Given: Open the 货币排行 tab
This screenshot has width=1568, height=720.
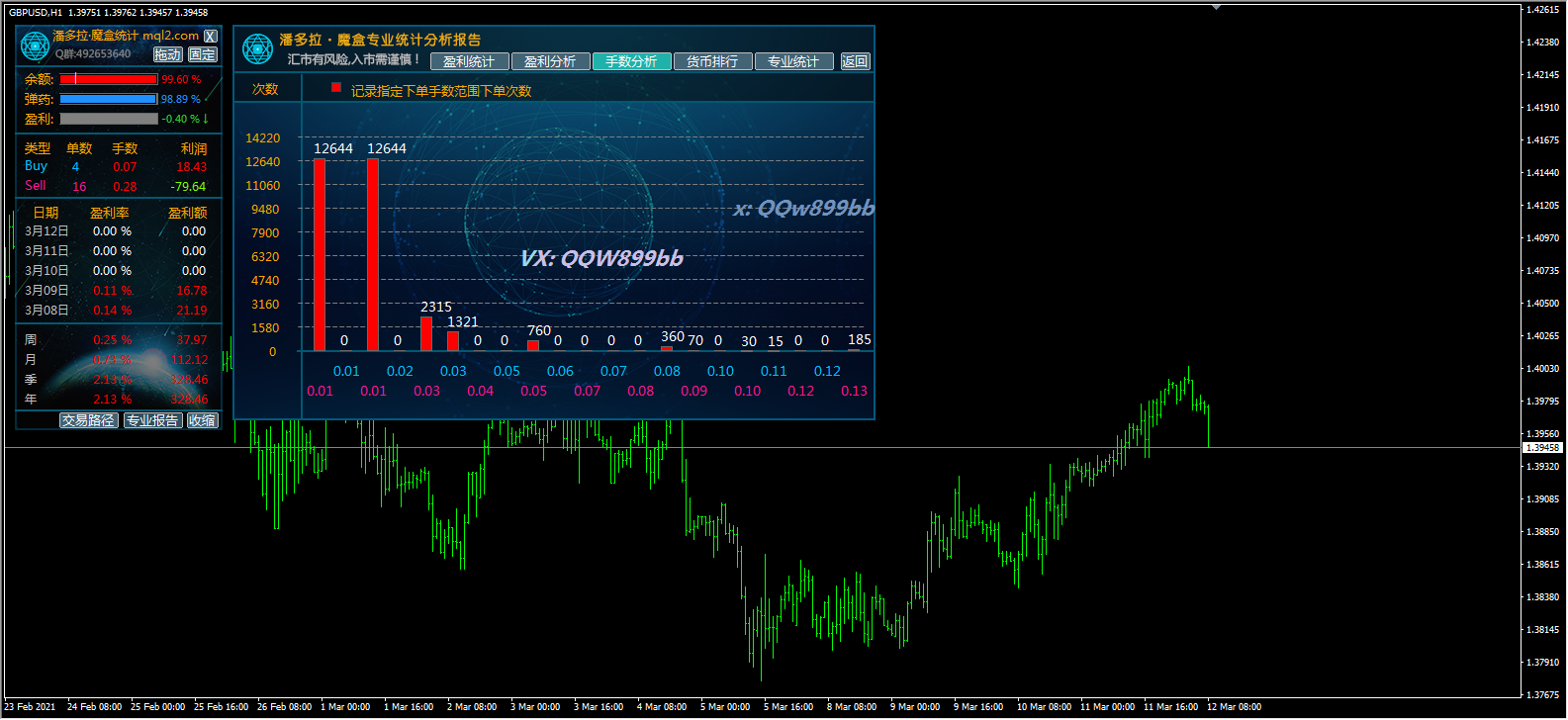Looking at the screenshot, I should tap(713, 61).
